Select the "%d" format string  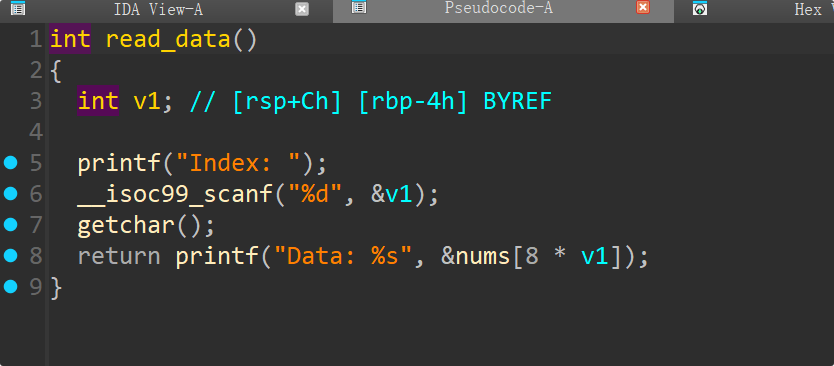(x=314, y=194)
